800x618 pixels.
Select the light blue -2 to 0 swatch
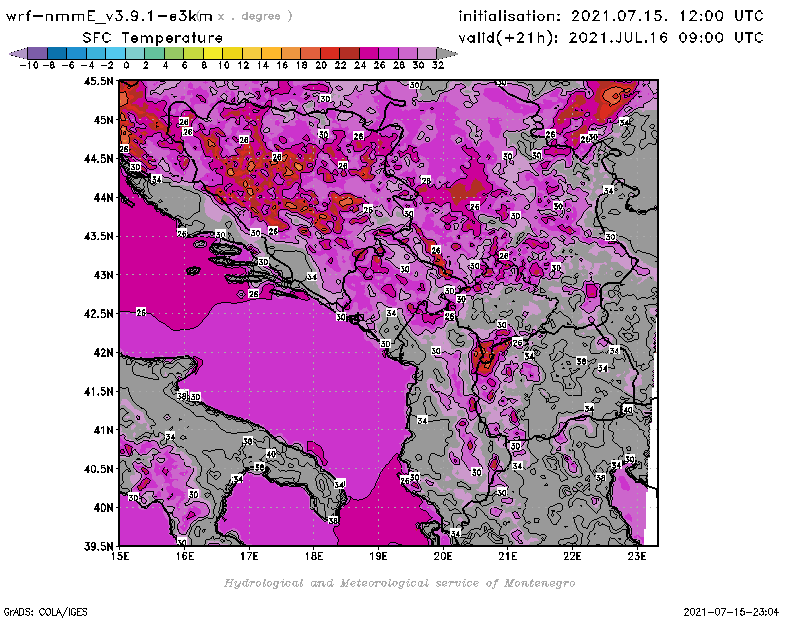[x=116, y=53]
